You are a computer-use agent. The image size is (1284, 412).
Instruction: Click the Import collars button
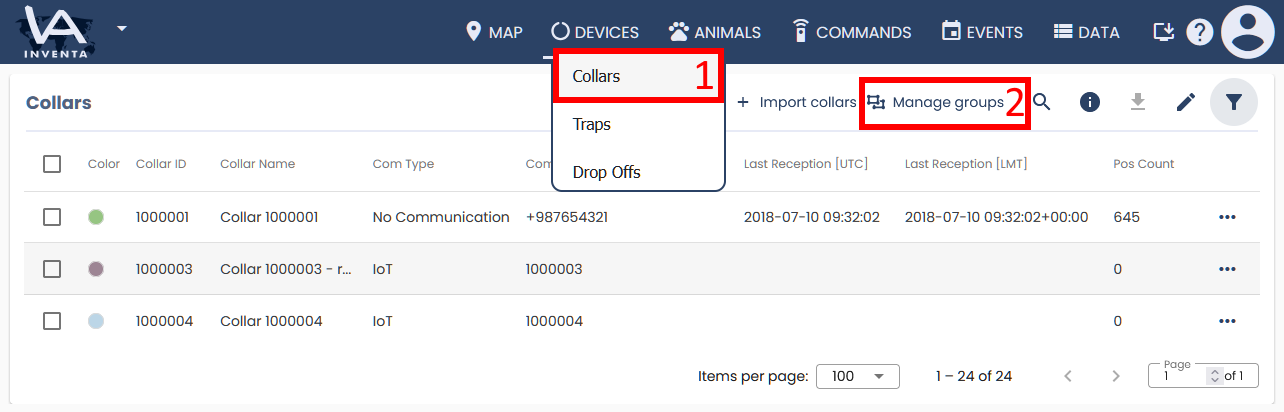797,102
